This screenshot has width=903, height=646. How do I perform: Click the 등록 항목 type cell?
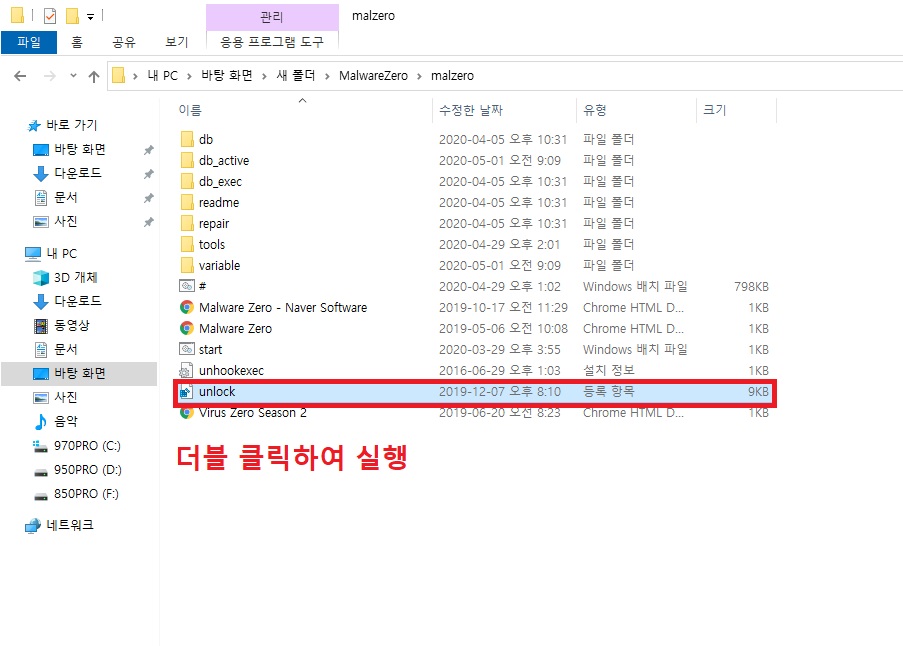pyautogui.click(x=608, y=392)
